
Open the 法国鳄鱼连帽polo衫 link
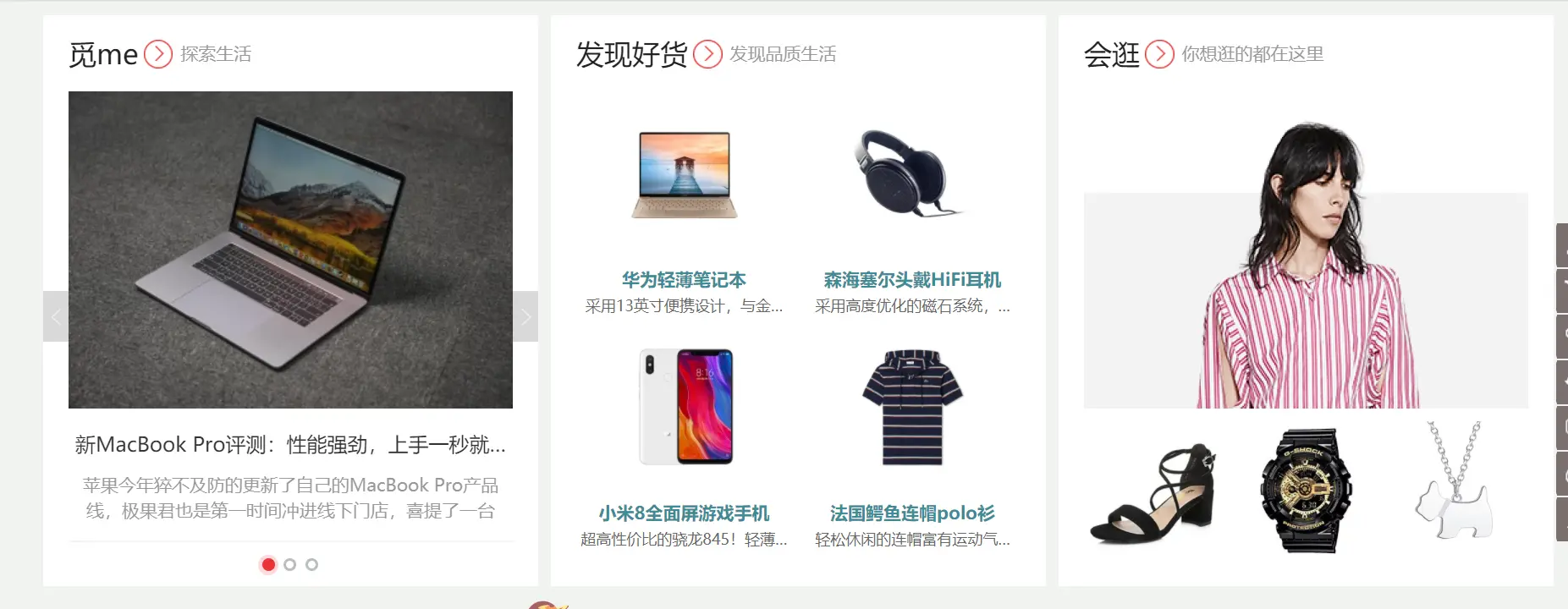point(912,513)
